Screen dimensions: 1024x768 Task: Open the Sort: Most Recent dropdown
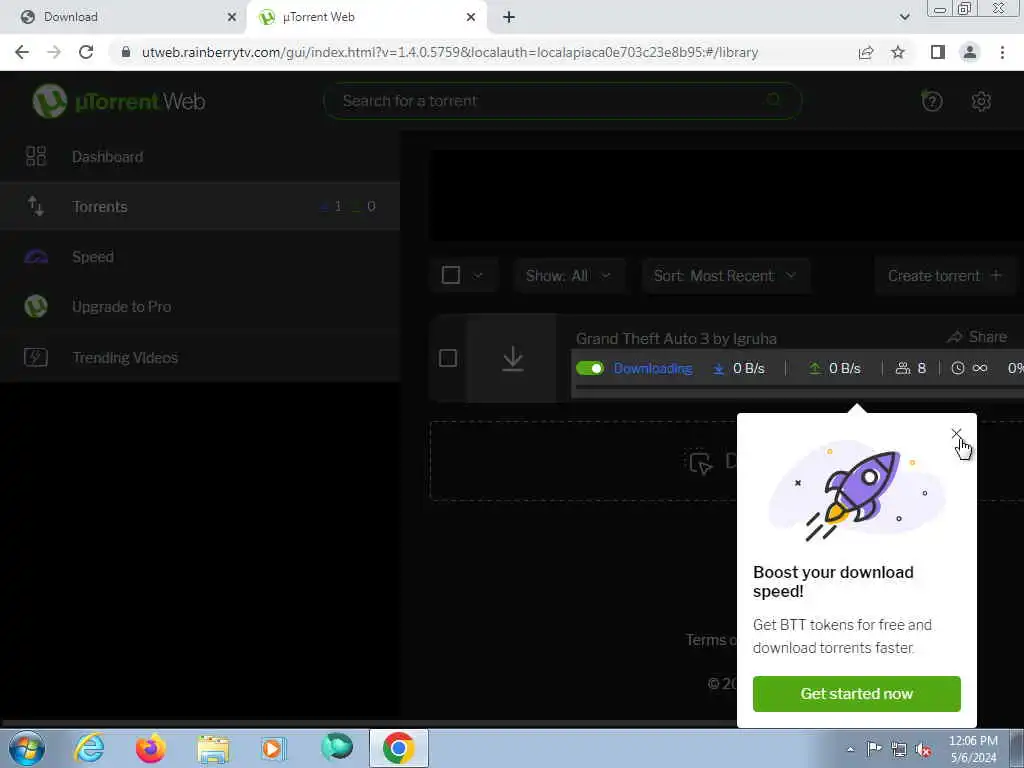pos(725,276)
